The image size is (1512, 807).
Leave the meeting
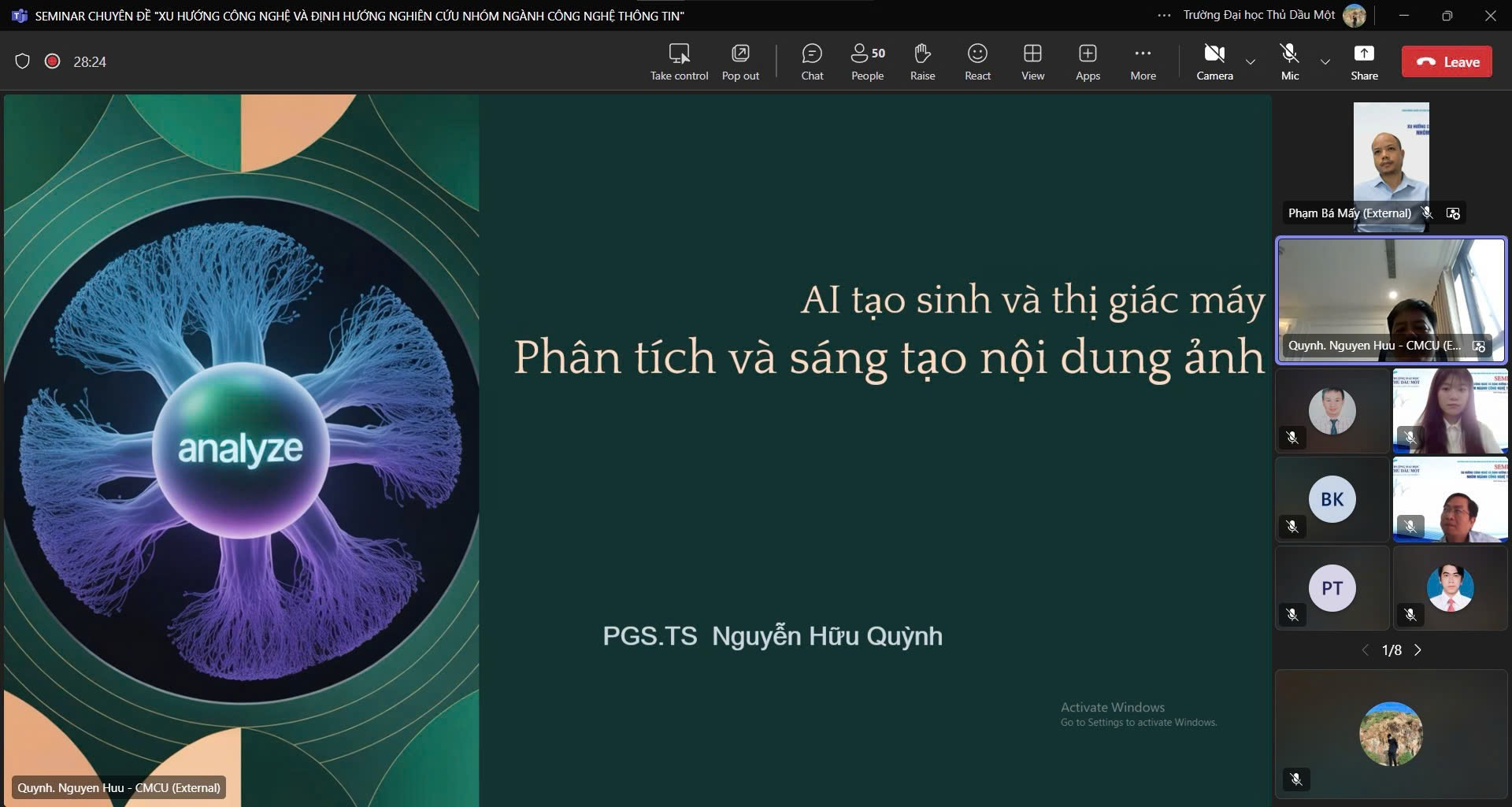(1447, 61)
